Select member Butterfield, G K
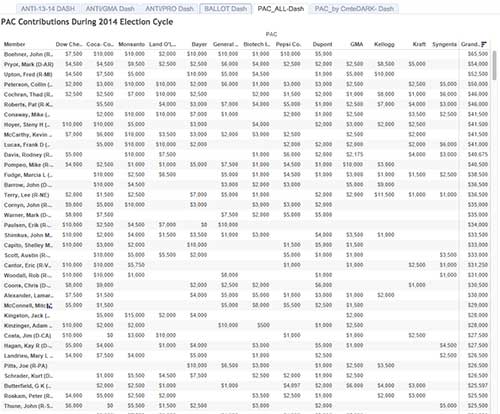The image size is (500, 414). click(27, 386)
